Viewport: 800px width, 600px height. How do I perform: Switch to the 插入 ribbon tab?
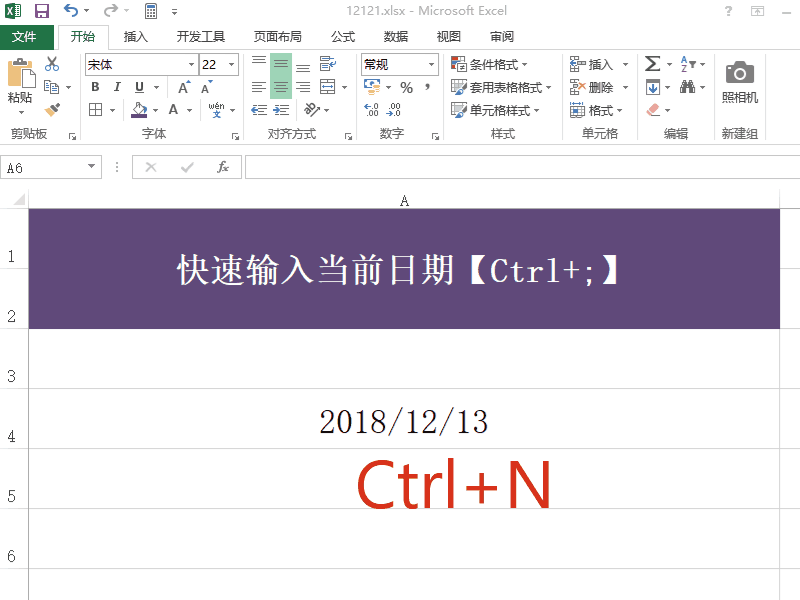[x=136, y=36]
